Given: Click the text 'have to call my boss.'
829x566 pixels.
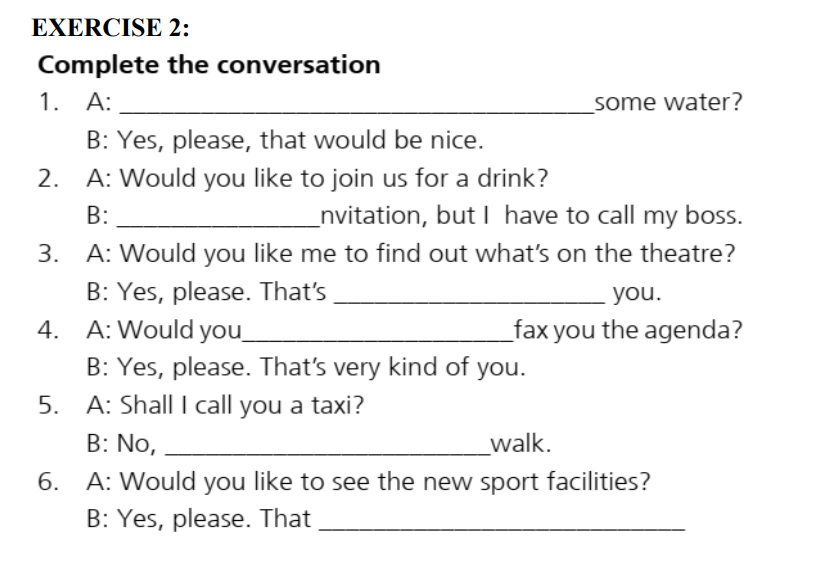Looking at the screenshot, I should pos(623,215).
